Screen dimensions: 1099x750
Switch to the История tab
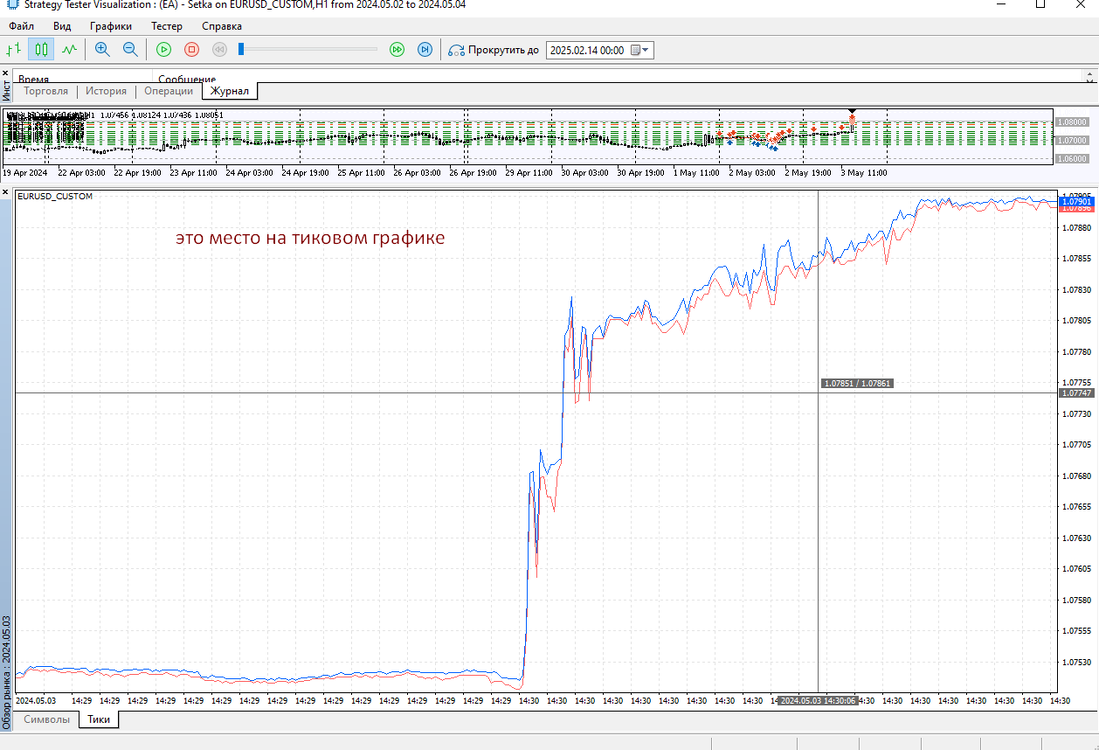106,91
